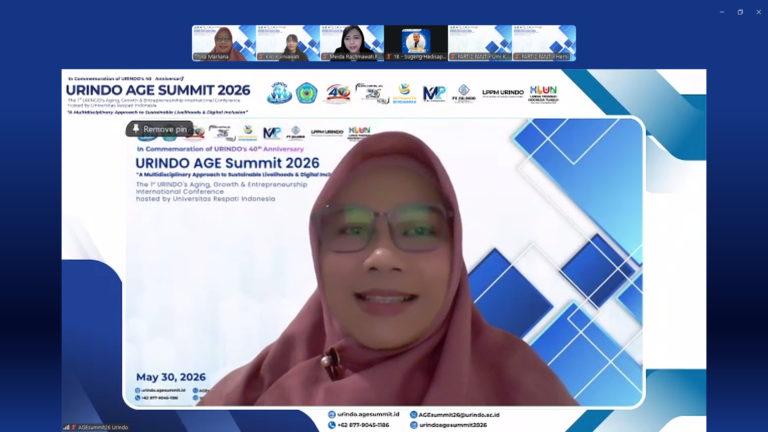768x432 pixels.
Task: Select the 18 - Sugeng Hadisap... participant thumbnail
Action: point(416,43)
